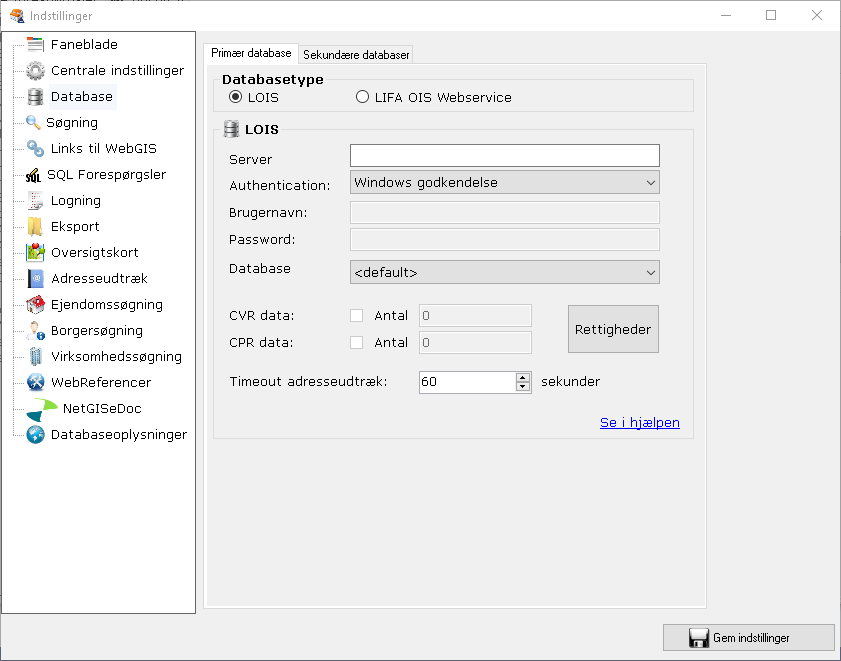The width and height of the screenshot is (841, 661).
Task: Open the Se i hjælpen link
Action: point(639,422)
